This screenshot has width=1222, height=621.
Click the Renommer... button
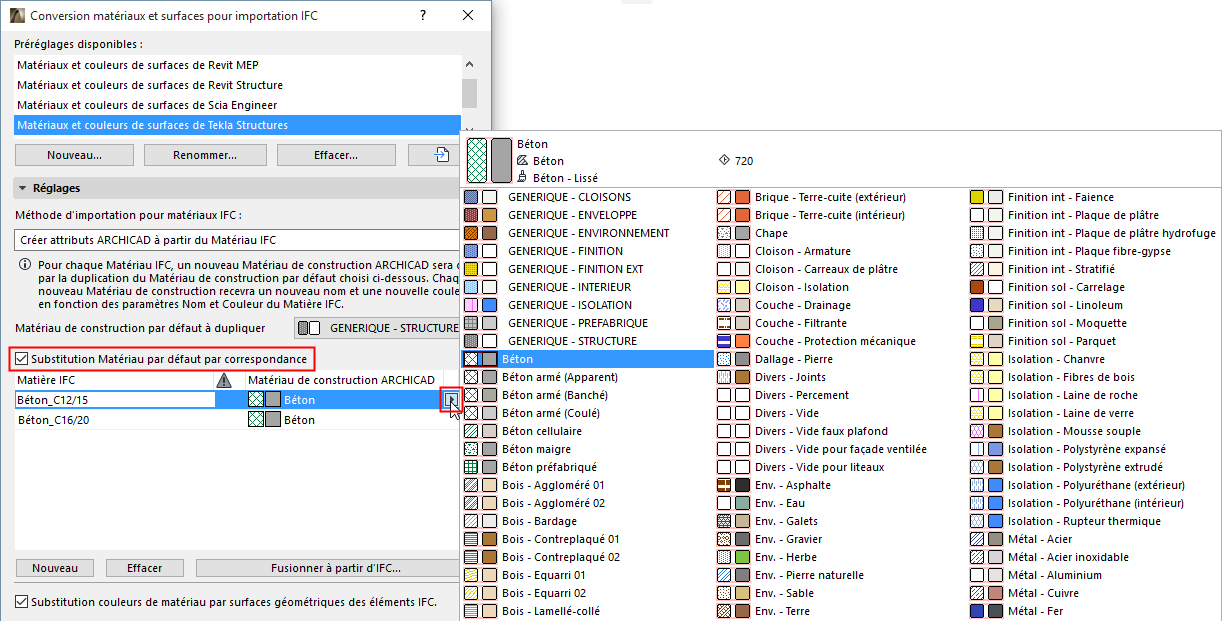[x=205, y=154]
